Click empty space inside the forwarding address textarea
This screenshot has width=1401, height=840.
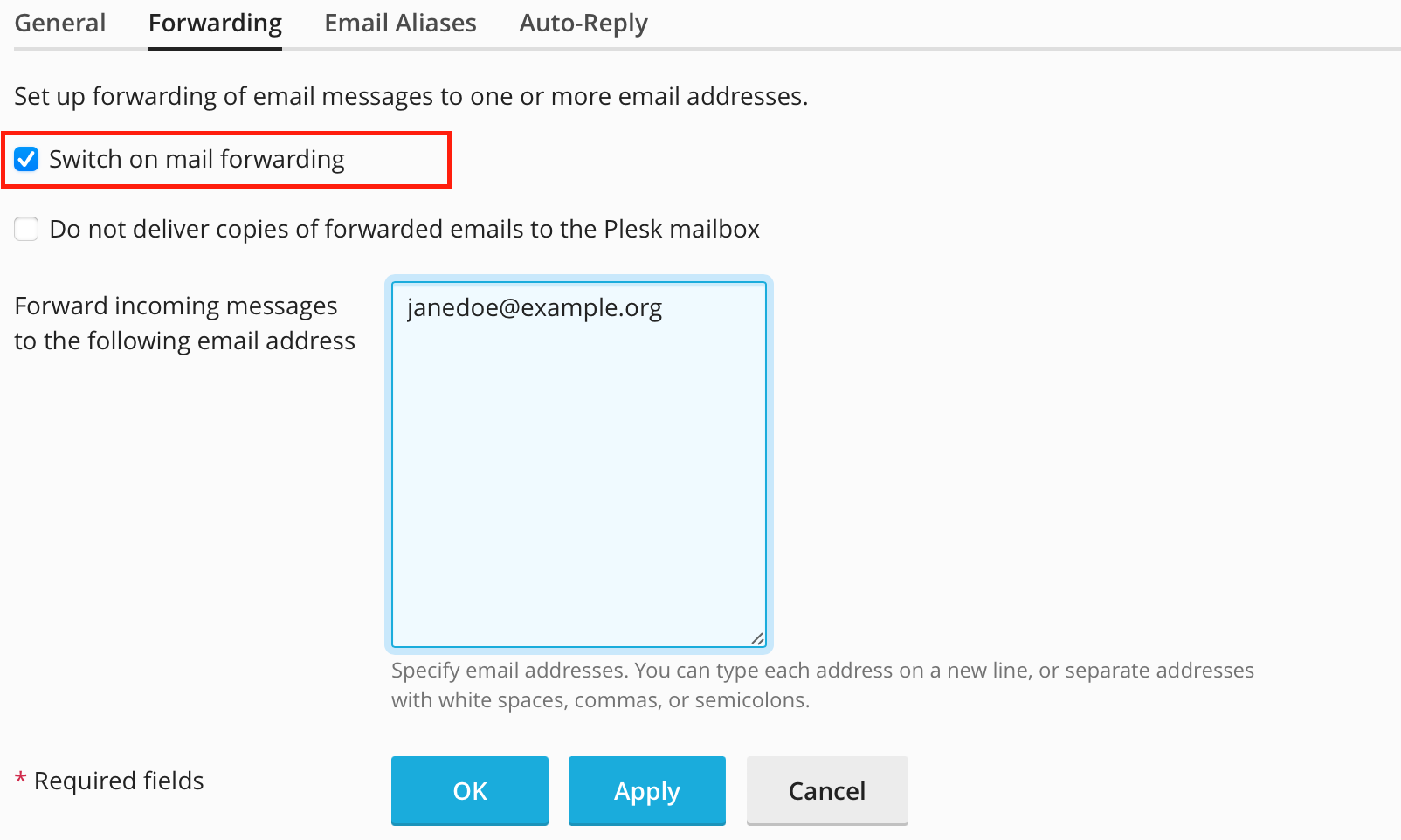coord(578,489)
